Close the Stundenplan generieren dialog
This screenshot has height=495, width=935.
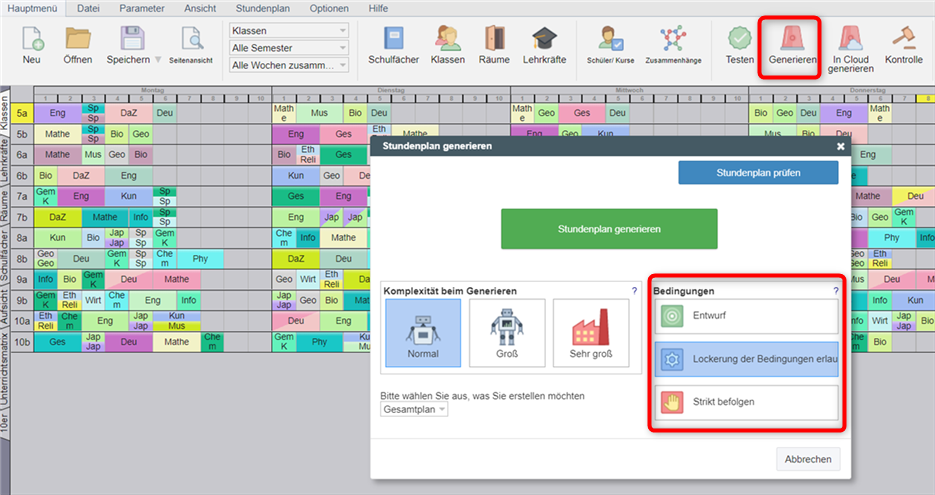(840, 146)
